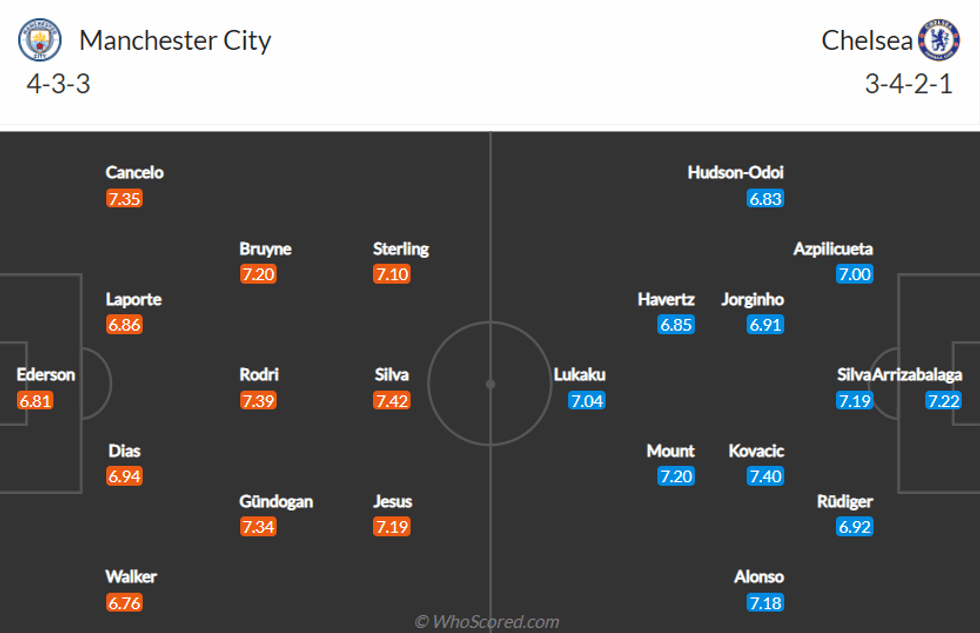980x633 pixels.
Task: Select Rodri's 7.39 rating badge
Action: click(x=258, y=401)
